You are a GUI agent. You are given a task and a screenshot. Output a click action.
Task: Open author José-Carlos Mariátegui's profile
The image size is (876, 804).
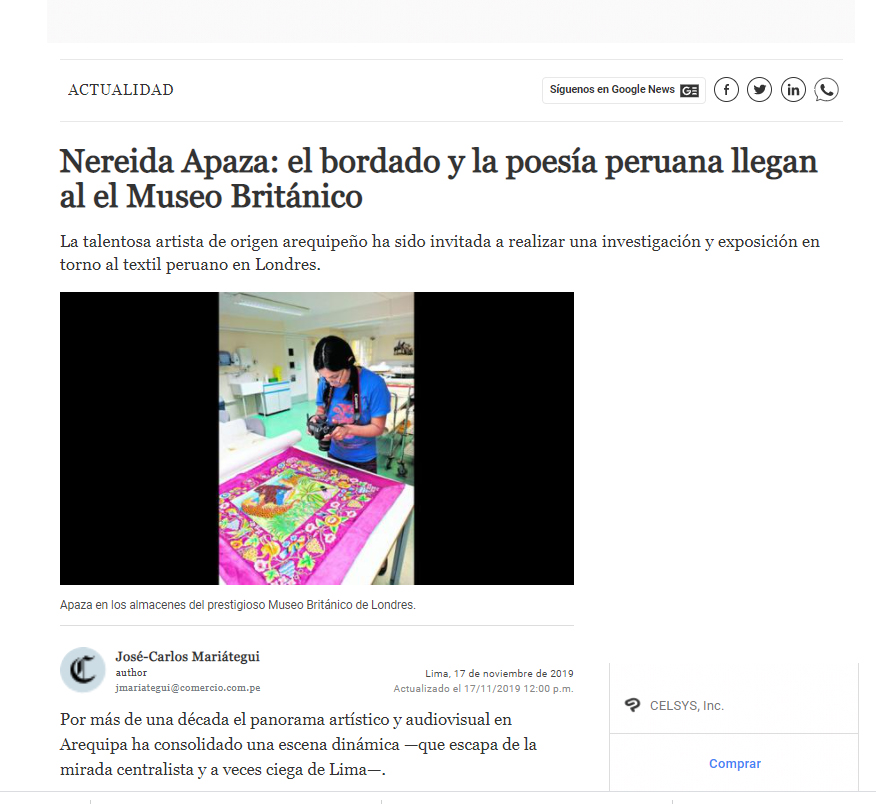188,656
